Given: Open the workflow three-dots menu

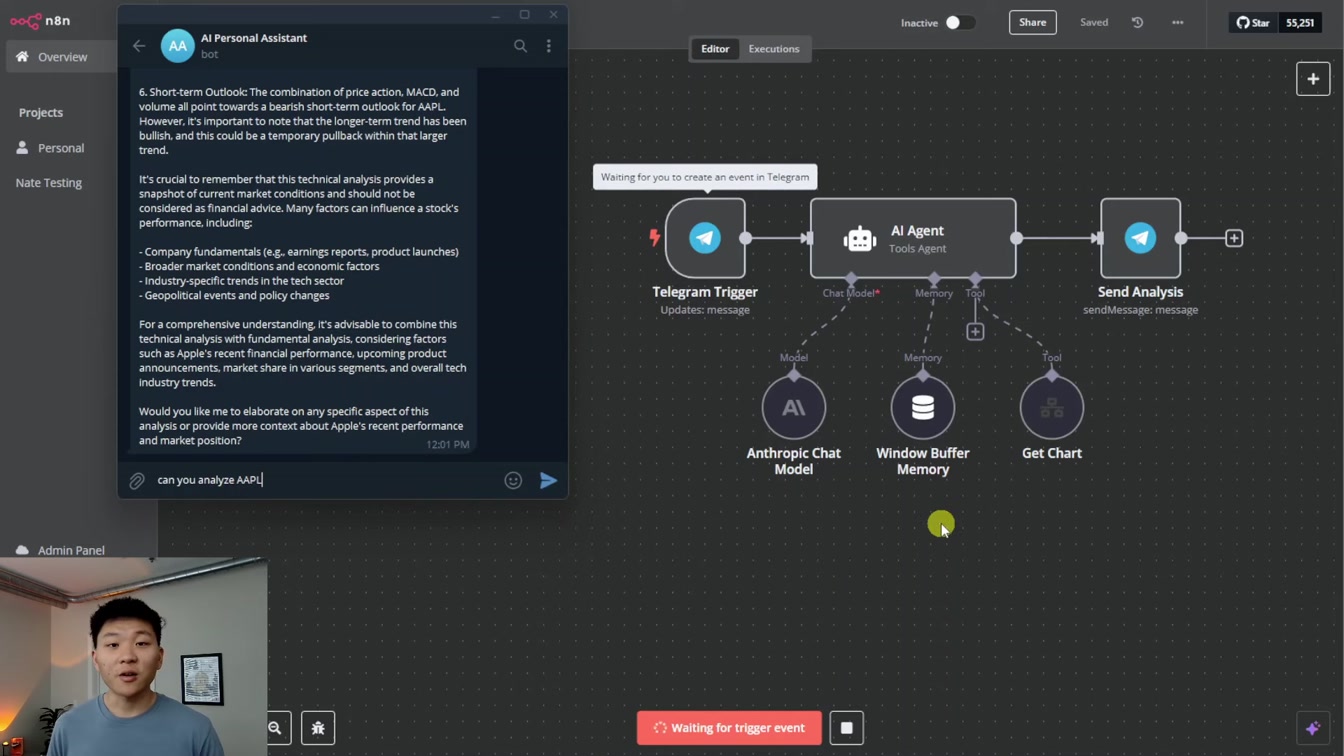Looking at the screenshot, I should coord(1178,22).
